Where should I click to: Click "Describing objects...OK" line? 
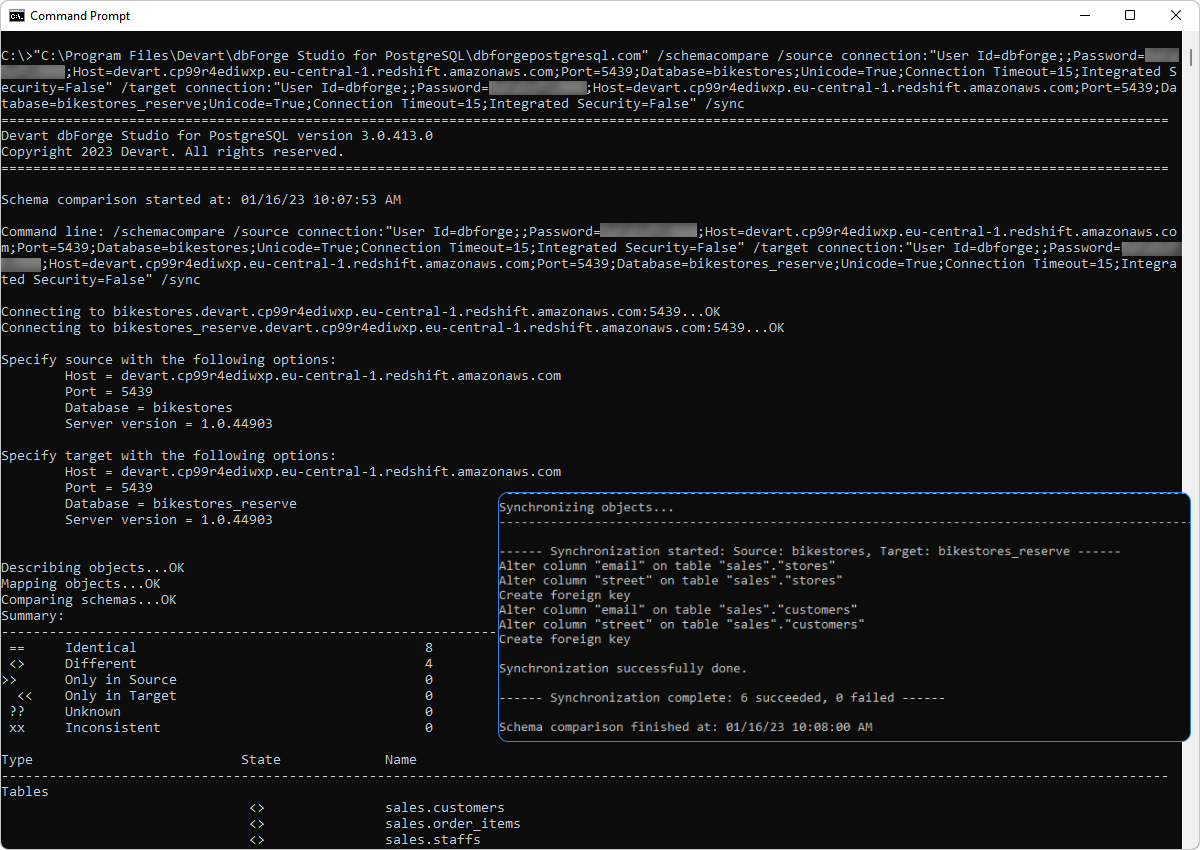pos(93,568)
